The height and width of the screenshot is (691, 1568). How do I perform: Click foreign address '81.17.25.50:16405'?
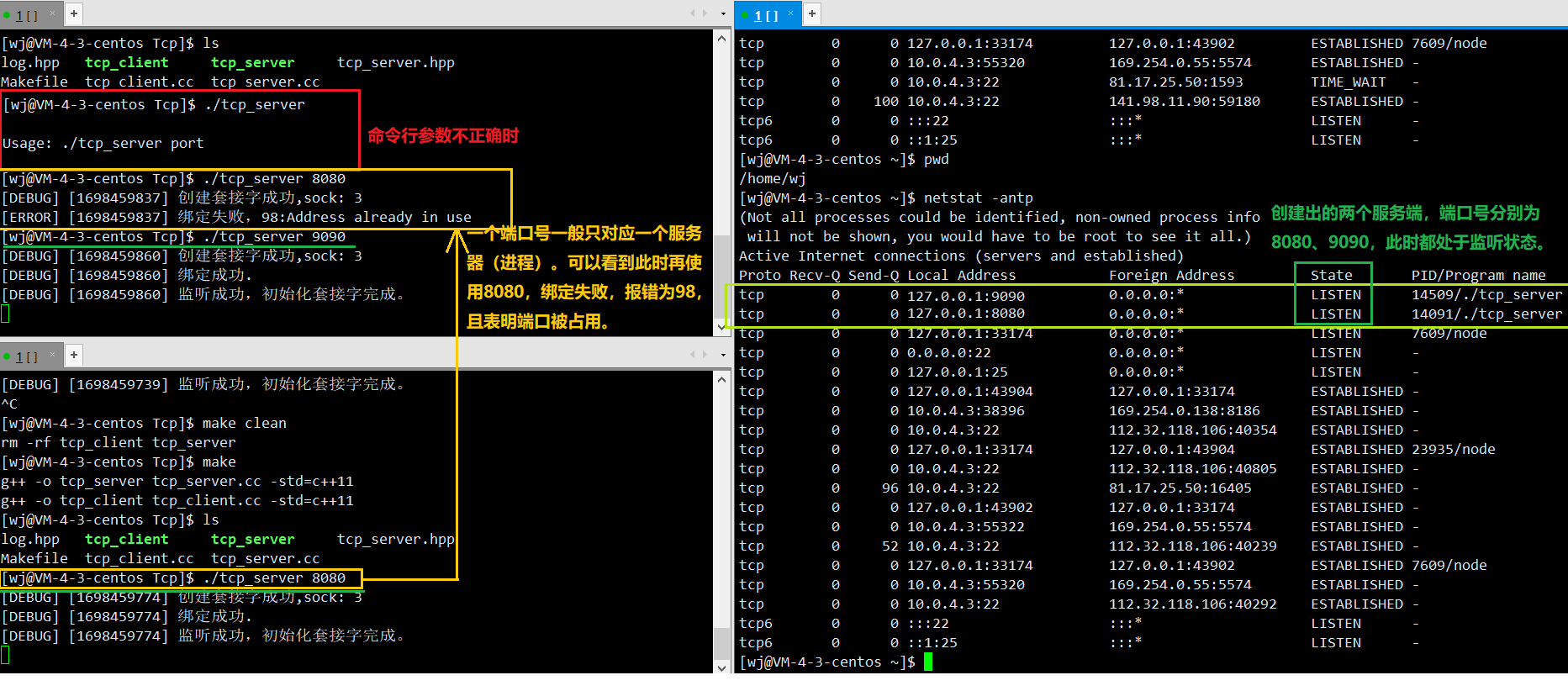tap(1180, 488)
